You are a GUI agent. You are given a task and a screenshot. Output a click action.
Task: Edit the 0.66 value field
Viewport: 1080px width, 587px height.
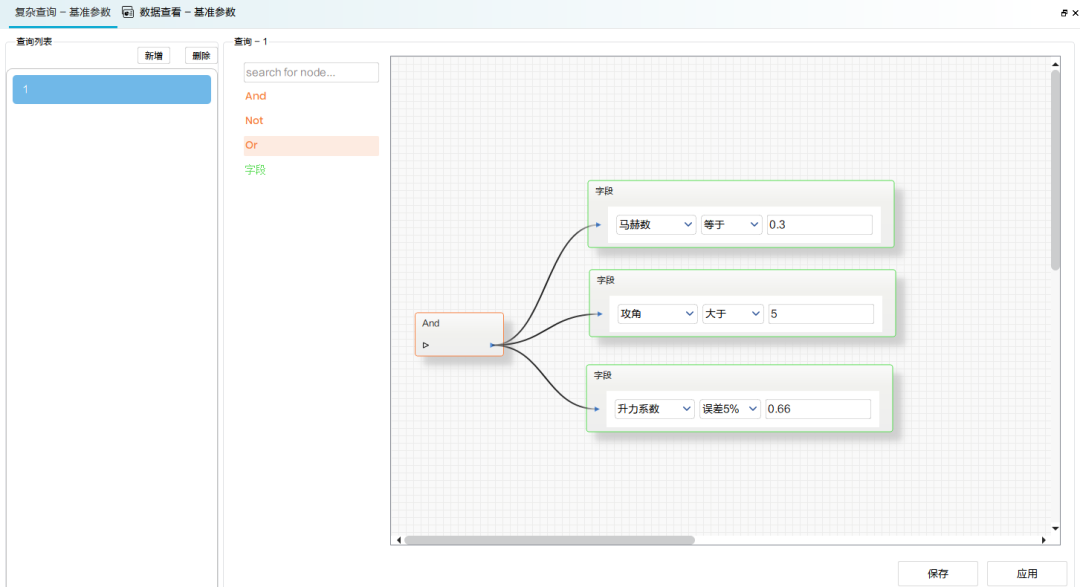pyautogui.click(x=818, y=409)
